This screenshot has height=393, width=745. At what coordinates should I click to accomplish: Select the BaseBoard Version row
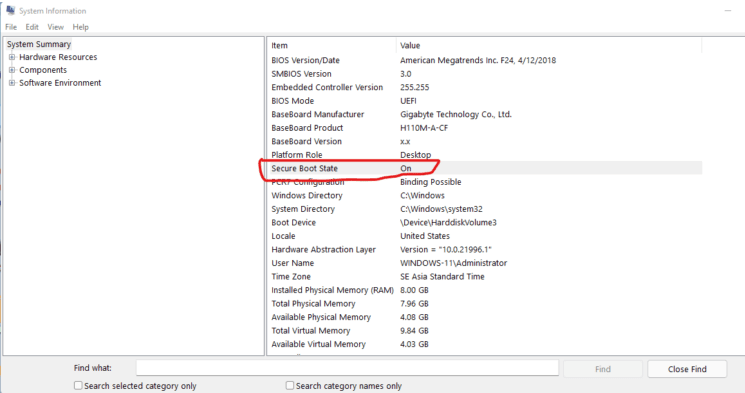[x=485, y=142]
